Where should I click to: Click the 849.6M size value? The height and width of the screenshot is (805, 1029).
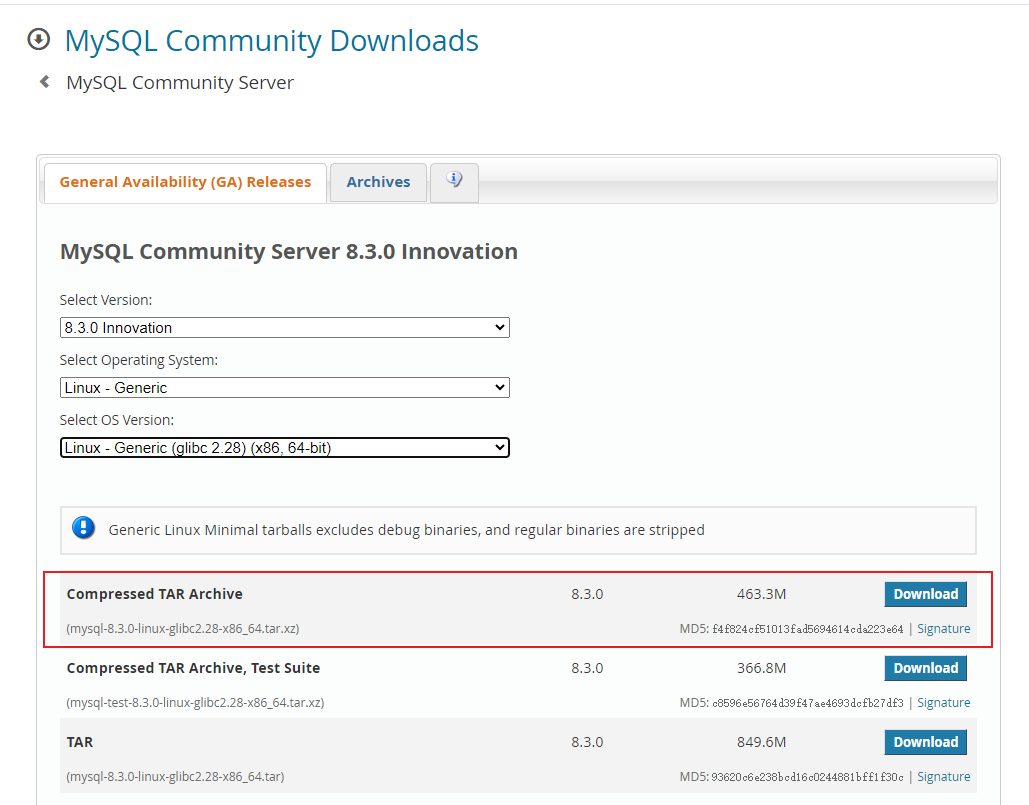pos(761,742)
